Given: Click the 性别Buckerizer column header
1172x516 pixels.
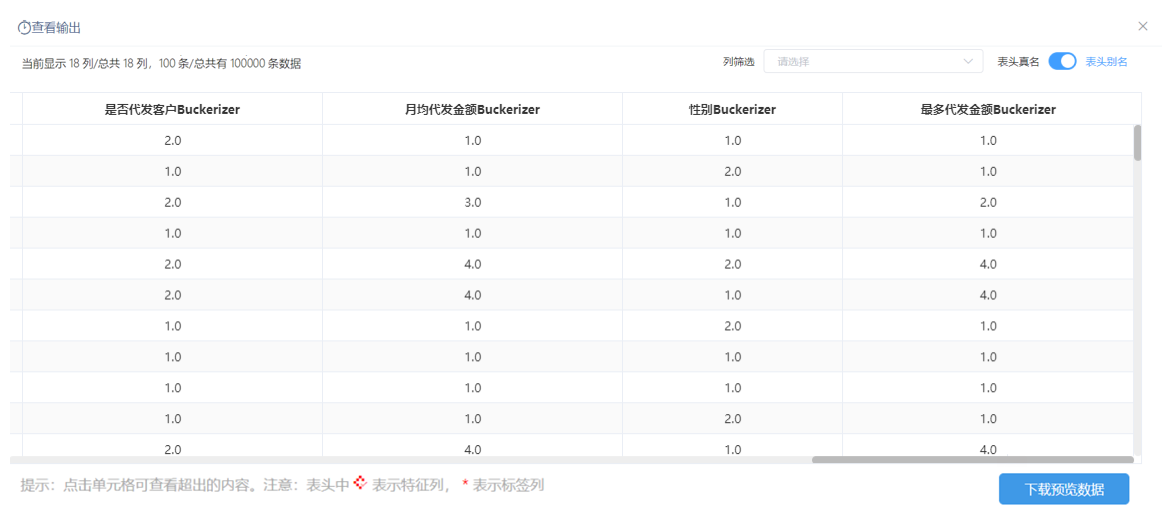Looking at the screenshot, I should [x=732, y=109].
